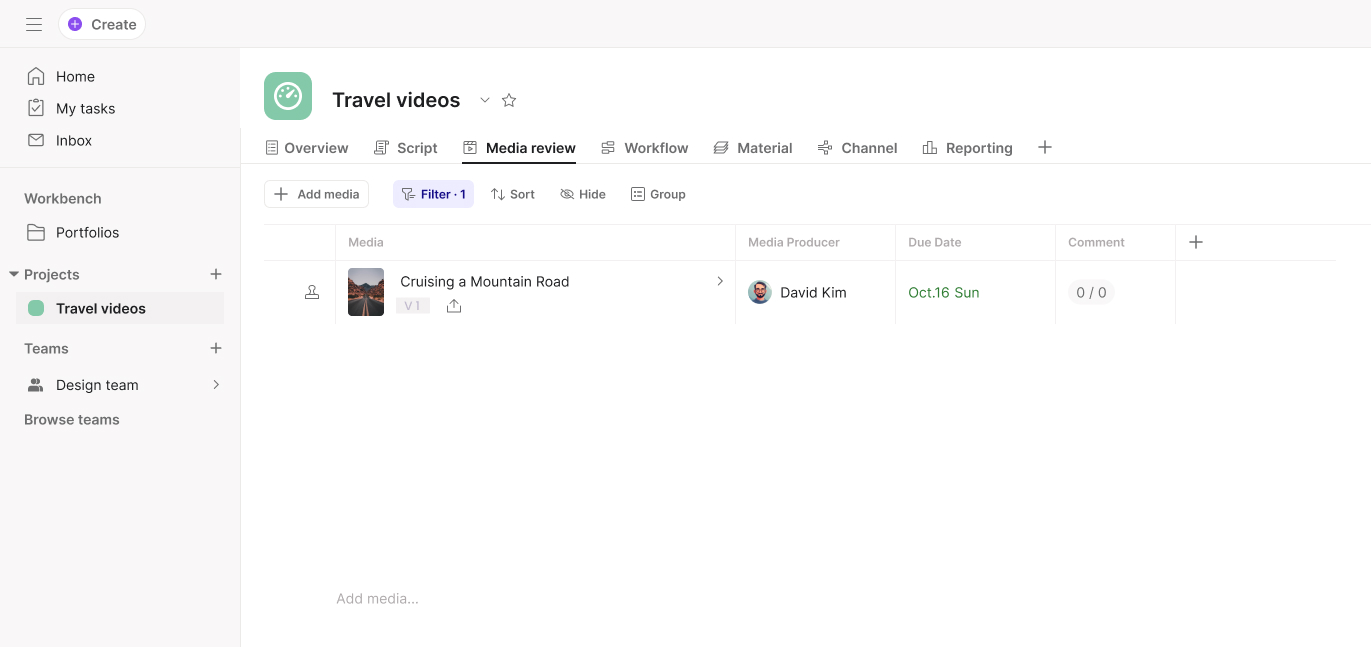The width and height of the screenshot is (1371, 647).
Task: Toggle the active Filter · 1 button
Action: tap(433, 194)
